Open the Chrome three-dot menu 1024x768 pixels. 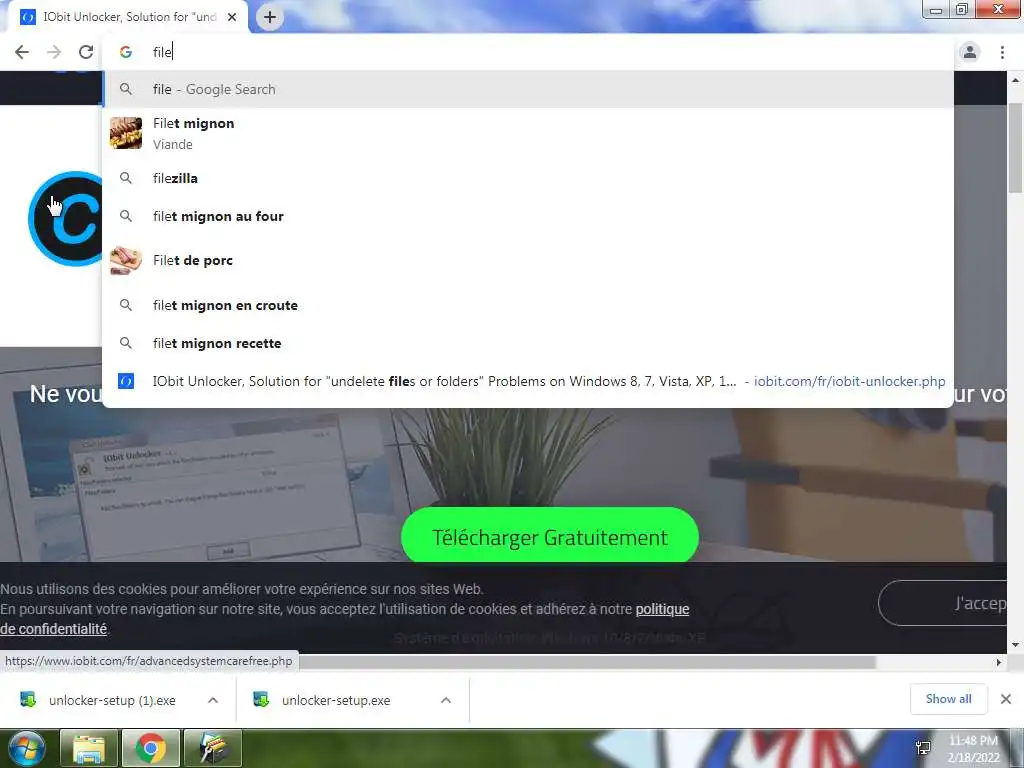coord(1002,52)
